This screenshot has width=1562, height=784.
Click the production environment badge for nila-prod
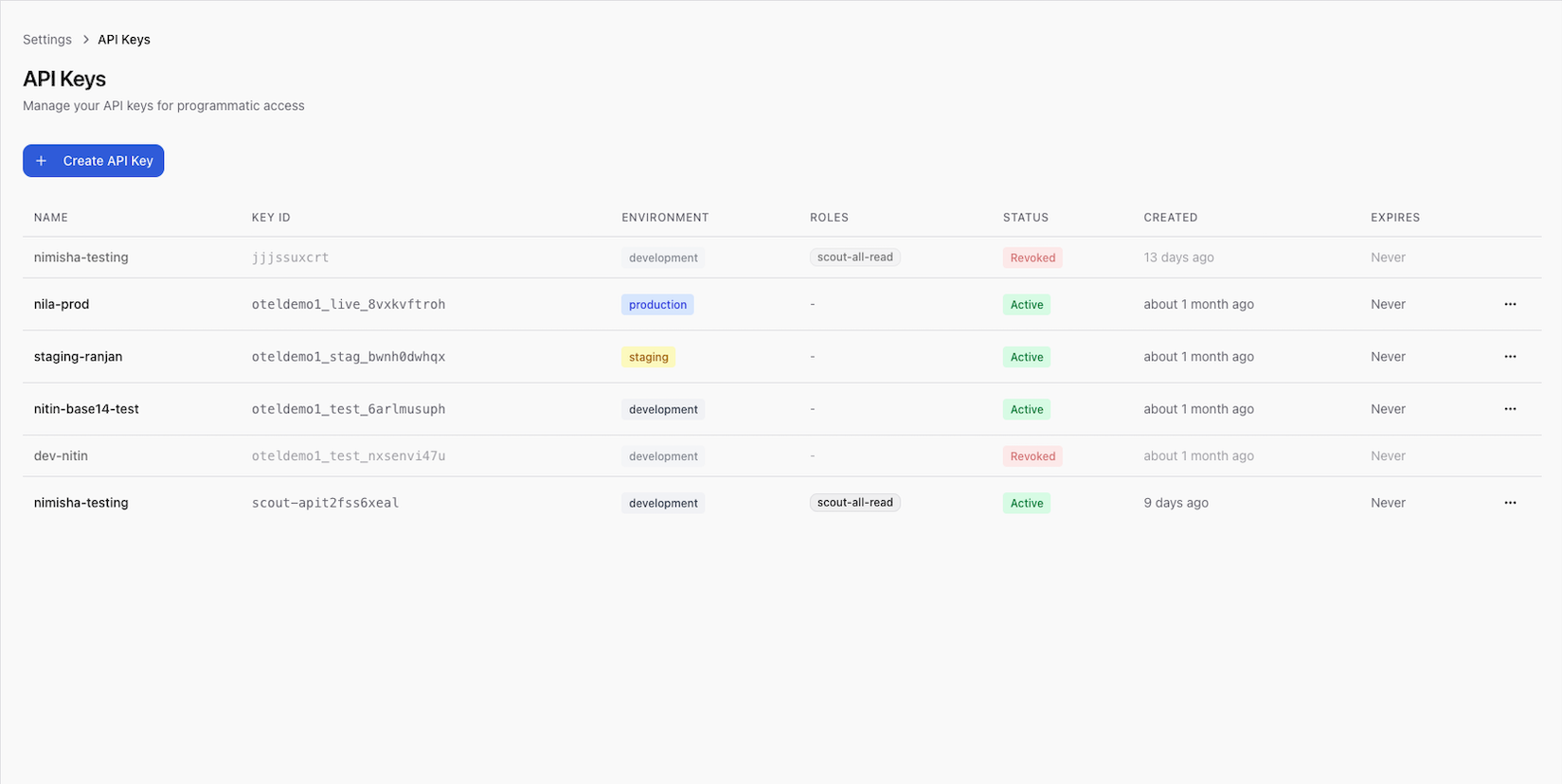(x=657, y=304)
